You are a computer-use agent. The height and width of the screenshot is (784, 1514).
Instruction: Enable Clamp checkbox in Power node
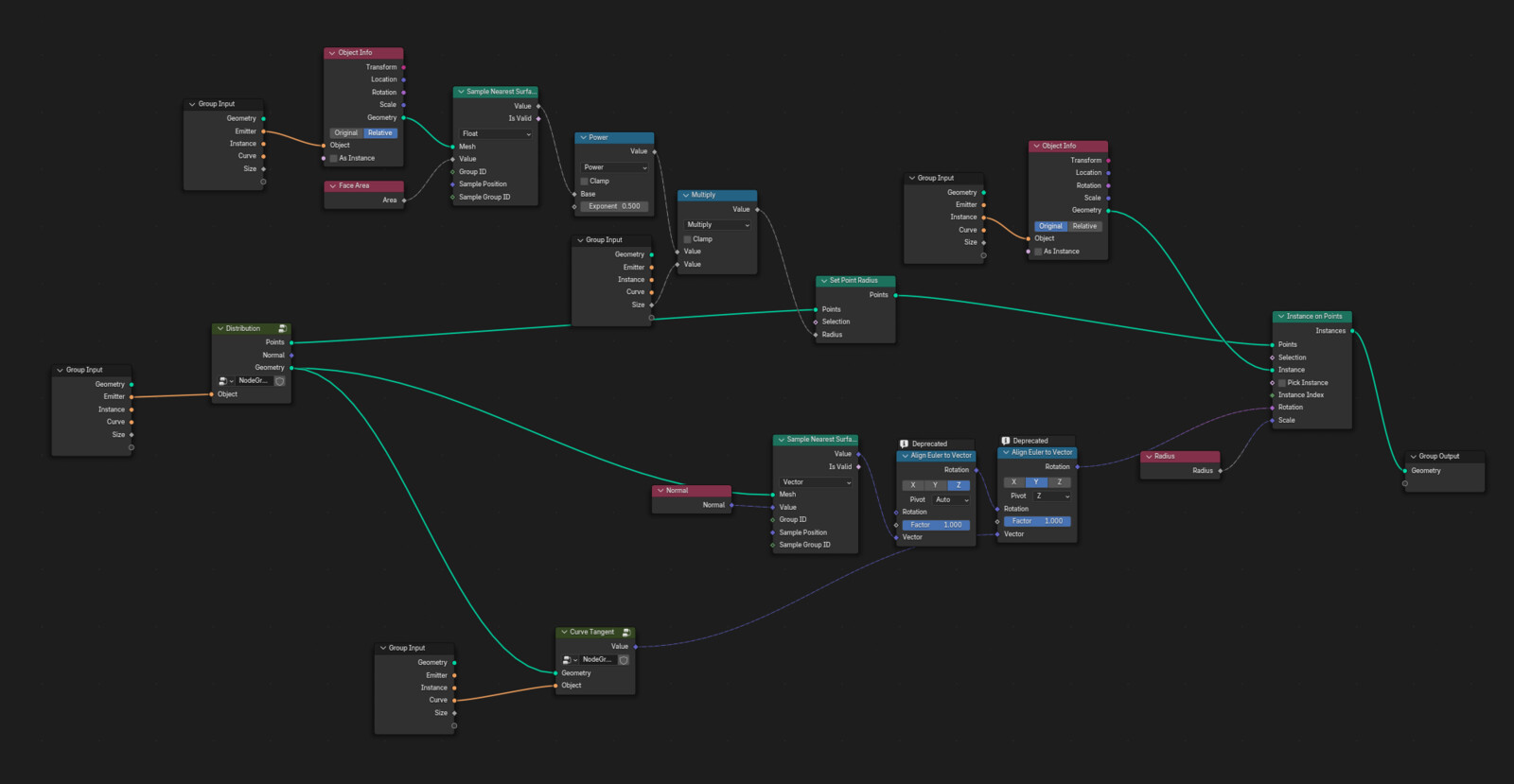pyautogui.click(x=585, y=181)
